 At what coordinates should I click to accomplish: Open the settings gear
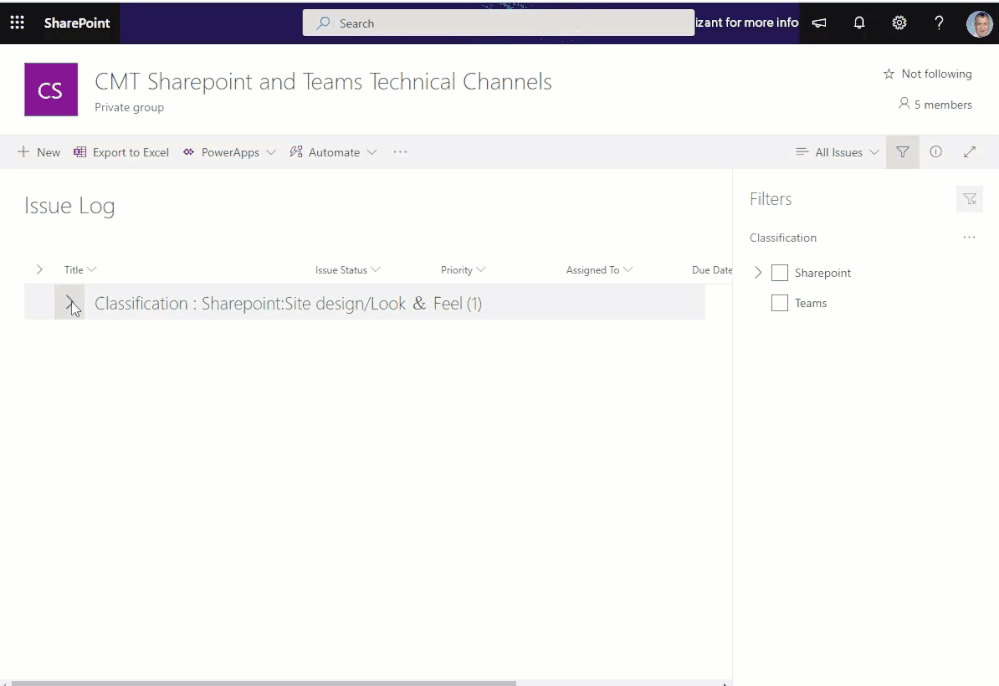899,23
